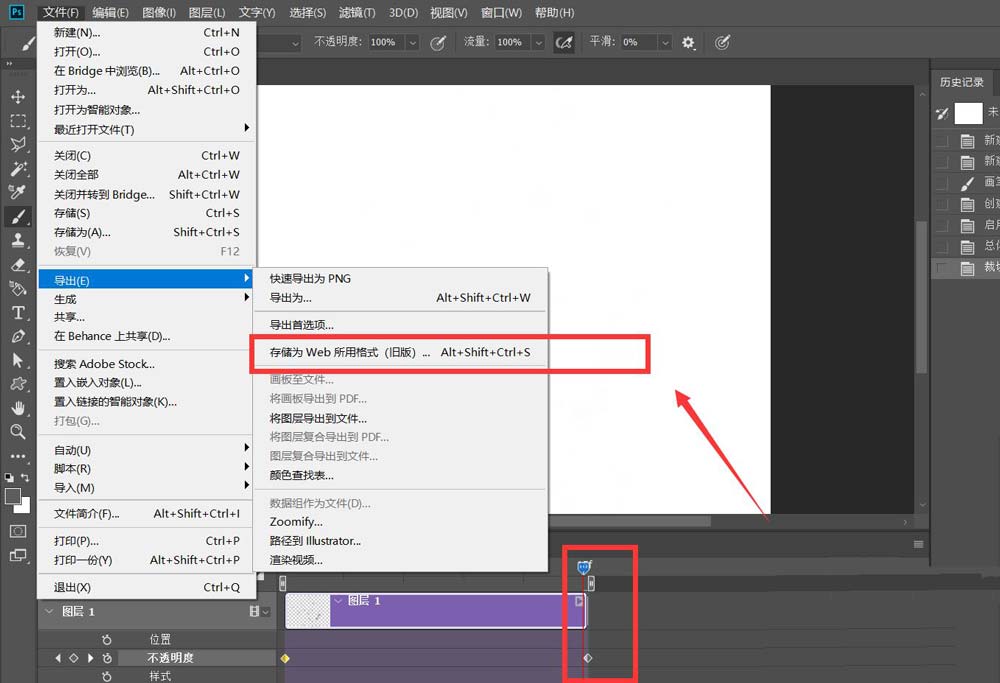Select the Path Selection arrow tool
Viewport: 1000px width, 683px height.
tap(18, 360)
